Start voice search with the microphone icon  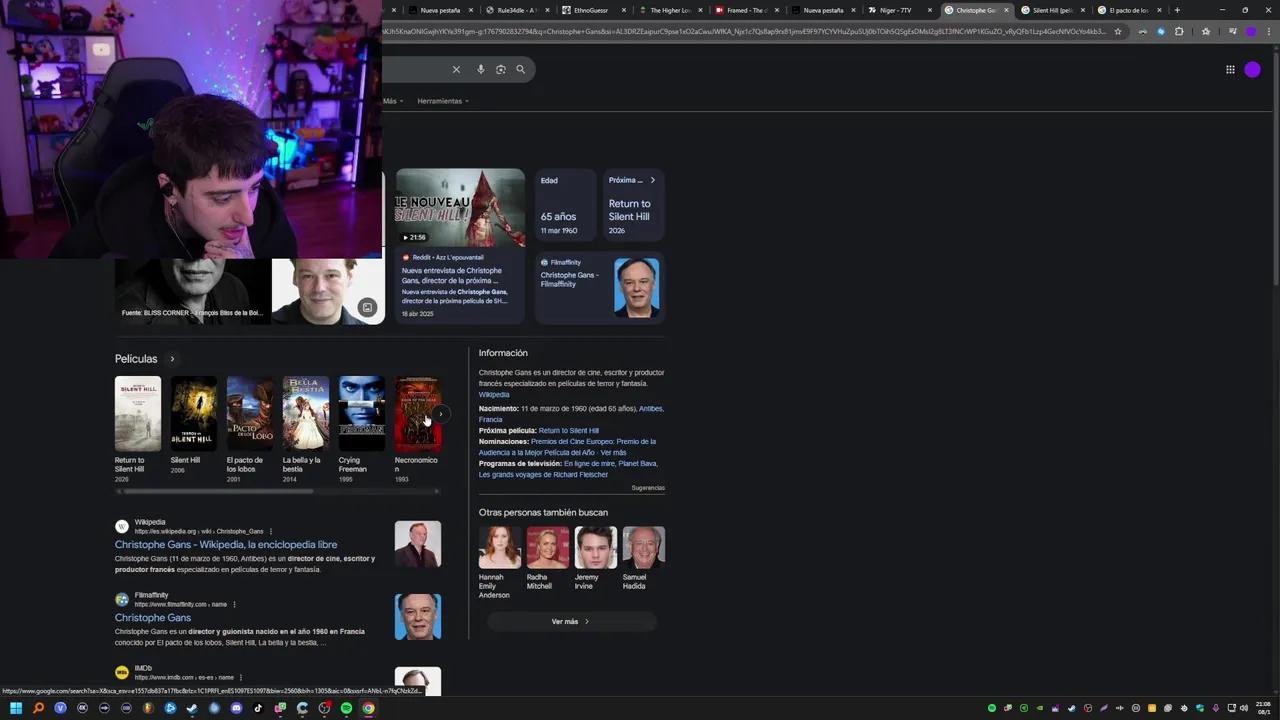tap(481, 69)
